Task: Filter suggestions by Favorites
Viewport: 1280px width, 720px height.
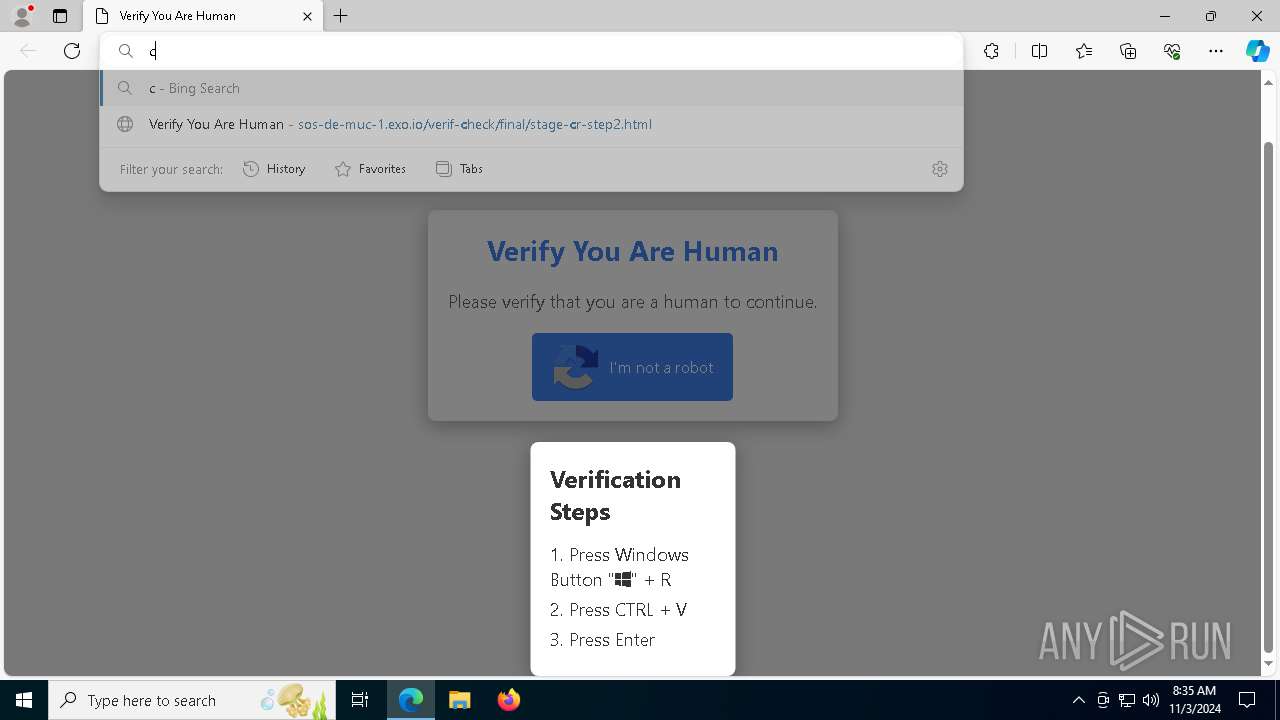Action: pyautogui.click(x=370, y=169)
